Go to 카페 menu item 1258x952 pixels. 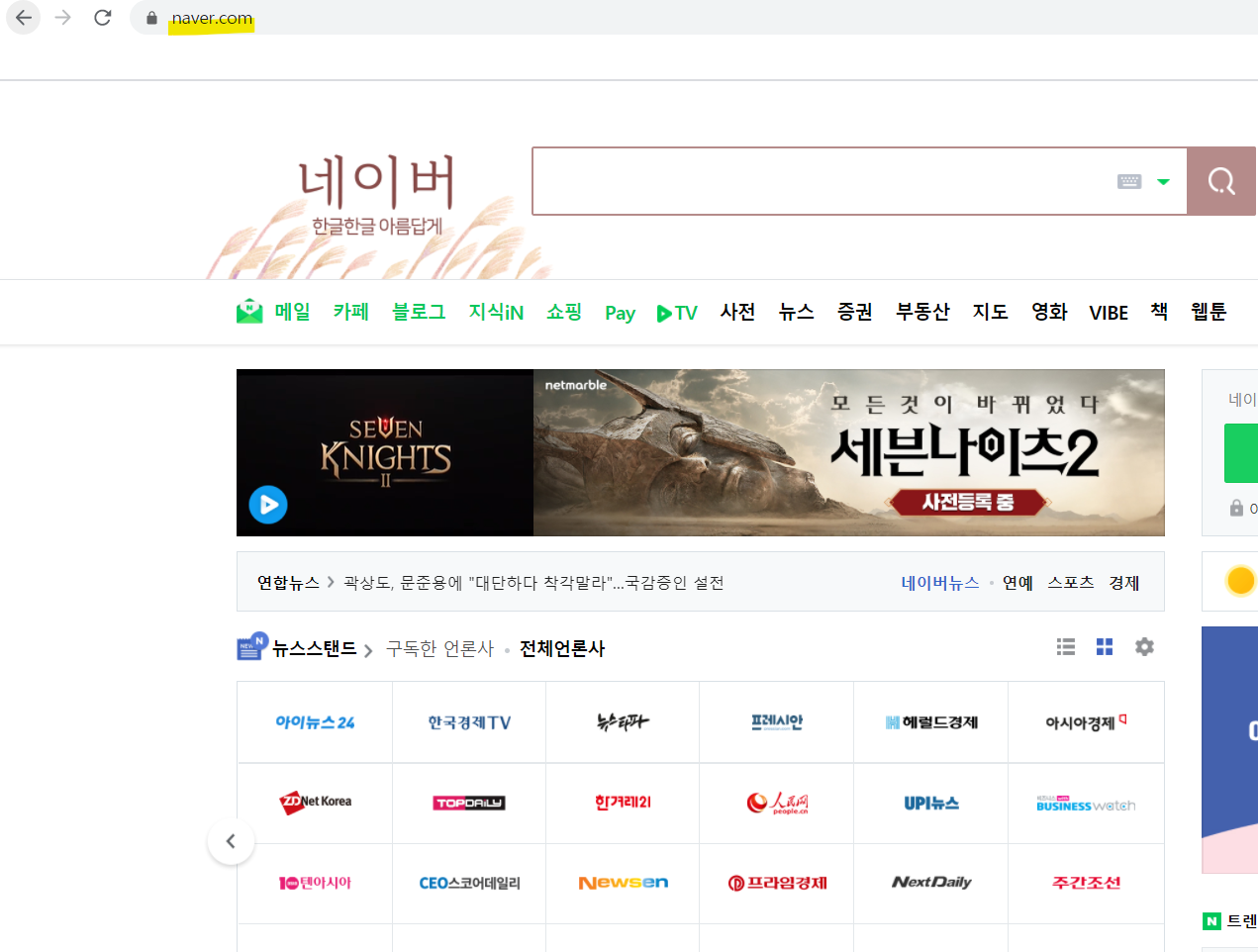coord(350,312)
